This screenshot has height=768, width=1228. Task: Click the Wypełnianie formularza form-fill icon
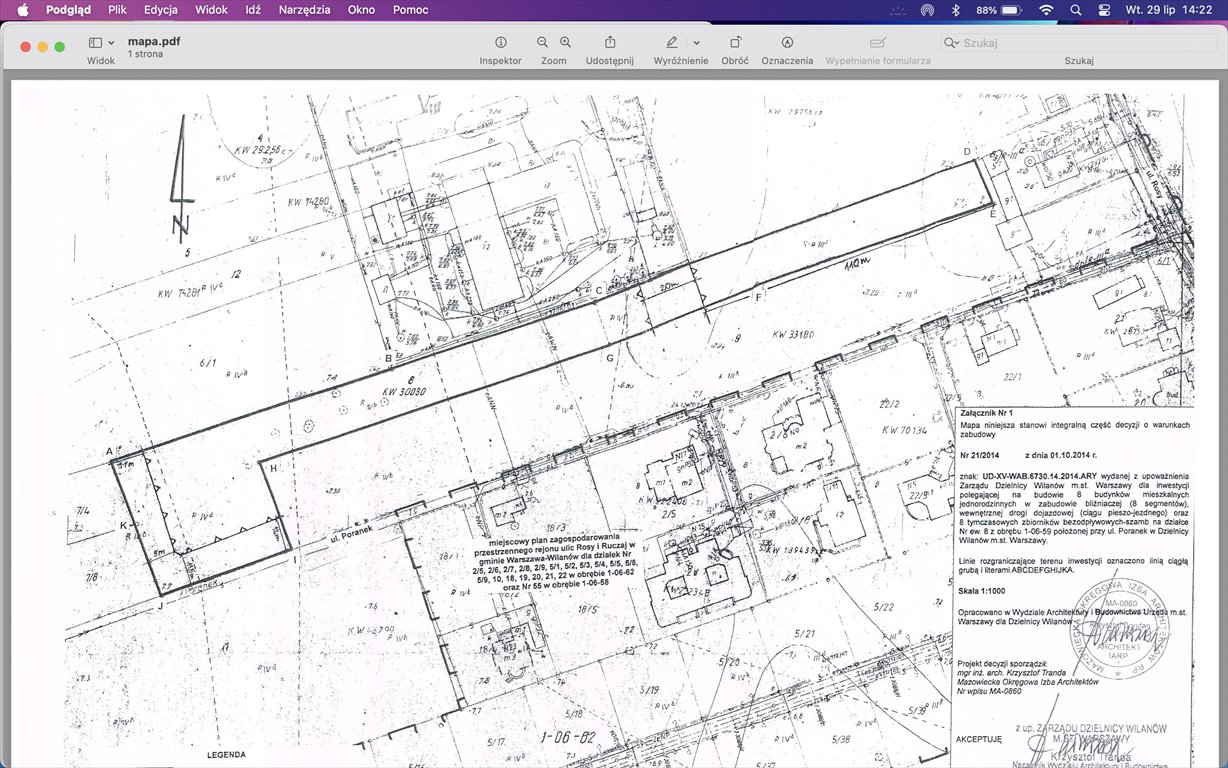[878, 43]
